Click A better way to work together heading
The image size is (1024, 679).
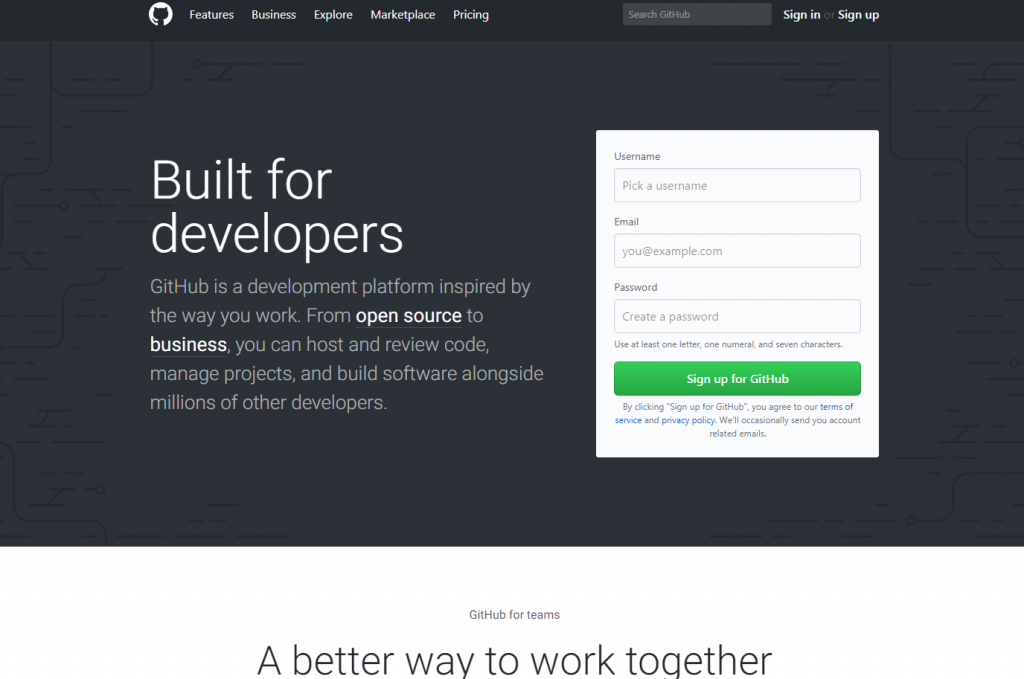click(515, 659)
